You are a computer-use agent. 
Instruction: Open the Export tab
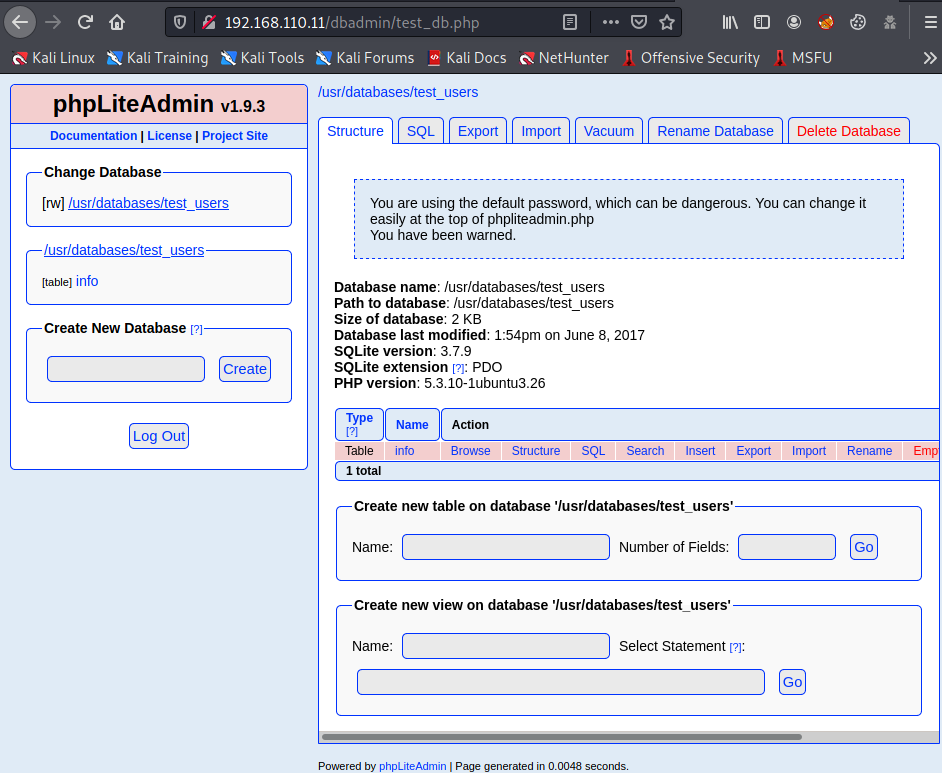478,131
